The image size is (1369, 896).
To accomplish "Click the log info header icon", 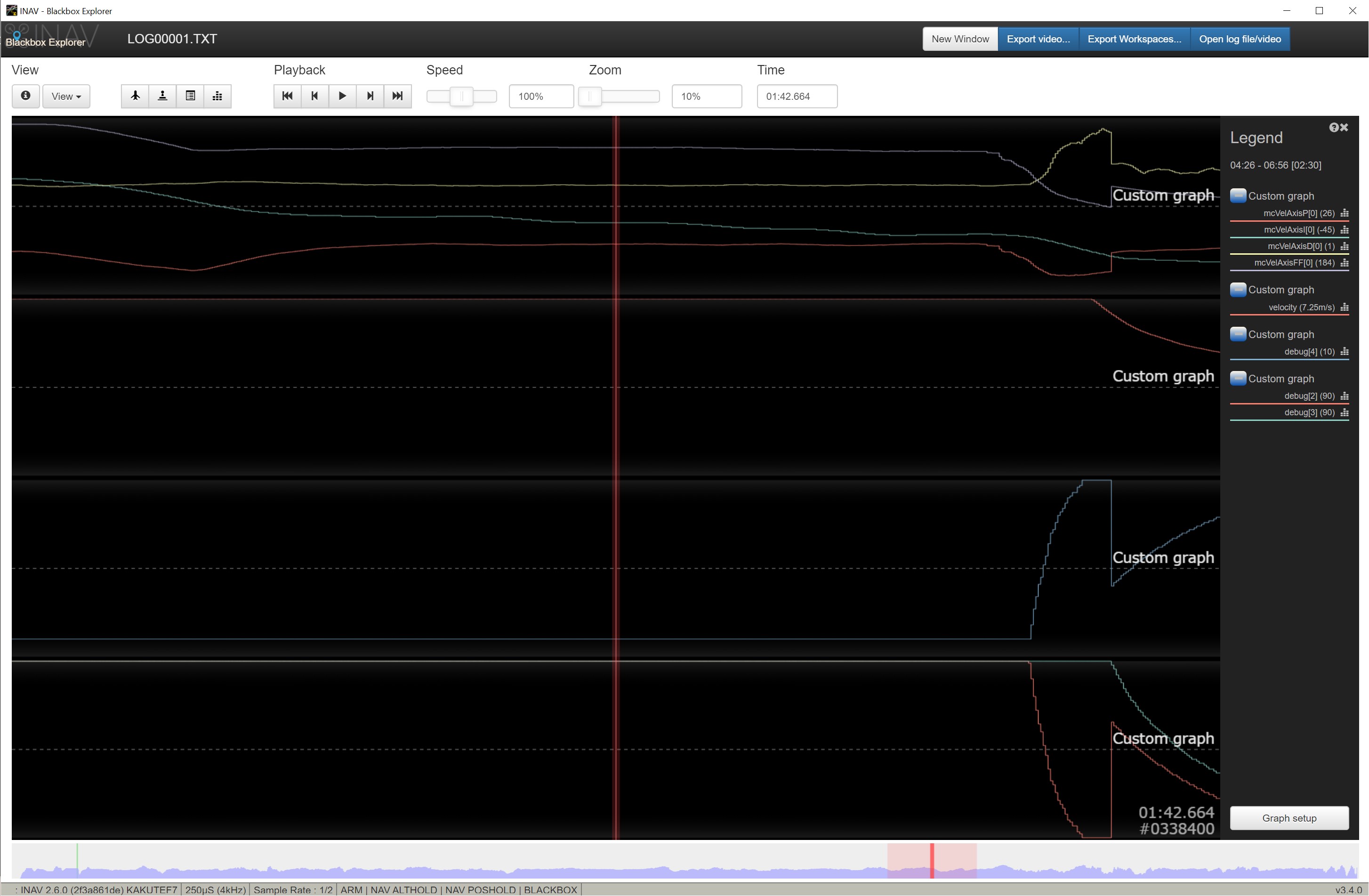I will (x=25, y=96).
